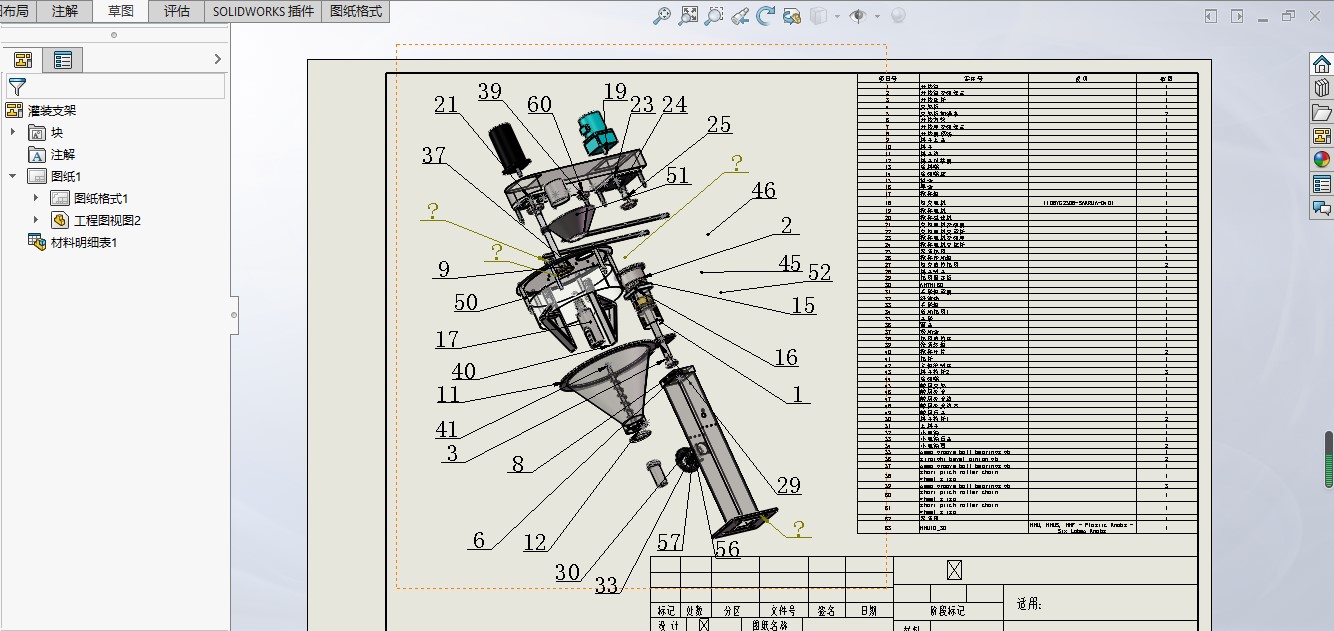Click the Zoom to Selection icon
The image size is (1334, 631).
[x=714, y=15]
